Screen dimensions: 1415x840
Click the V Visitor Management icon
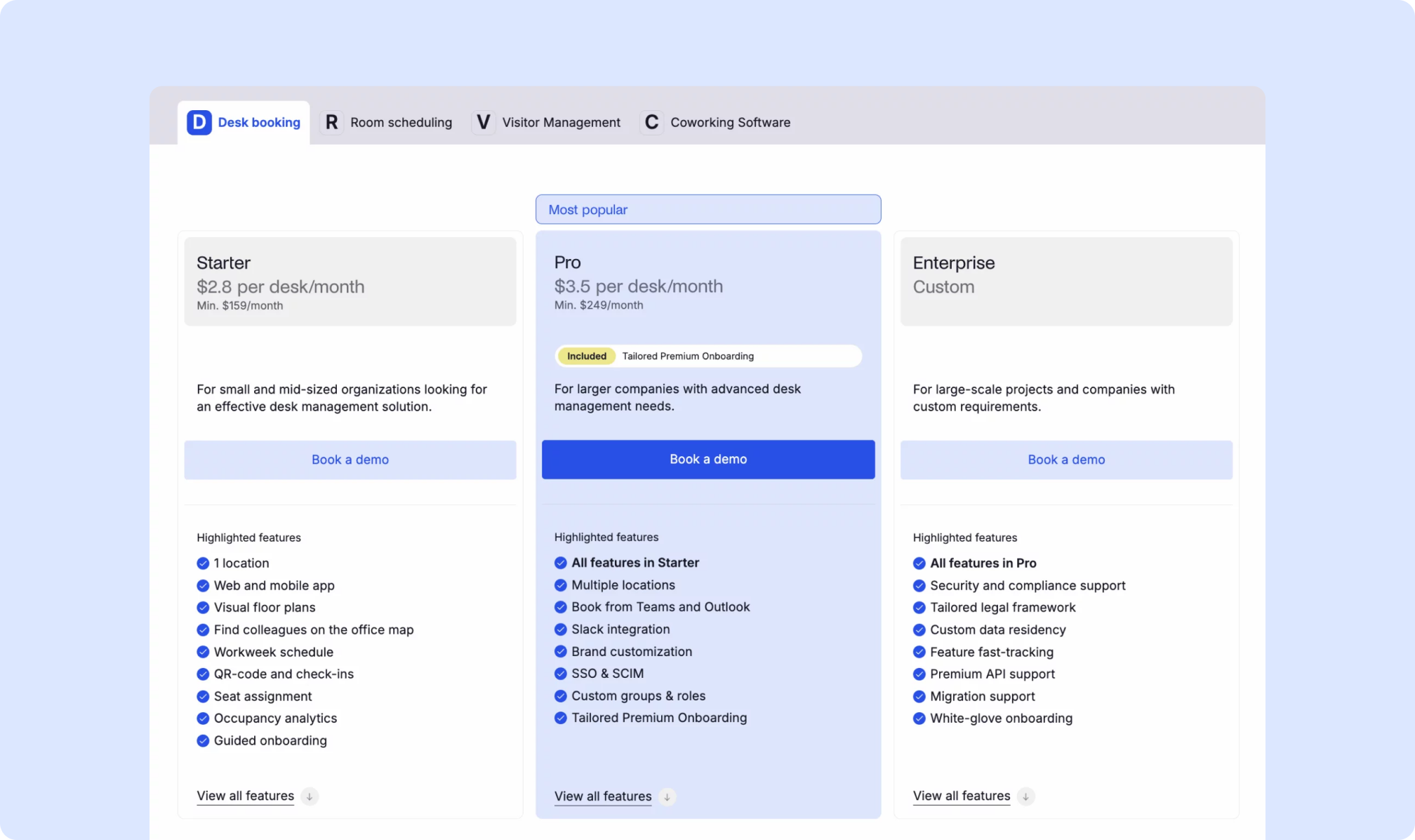(483, 122)
